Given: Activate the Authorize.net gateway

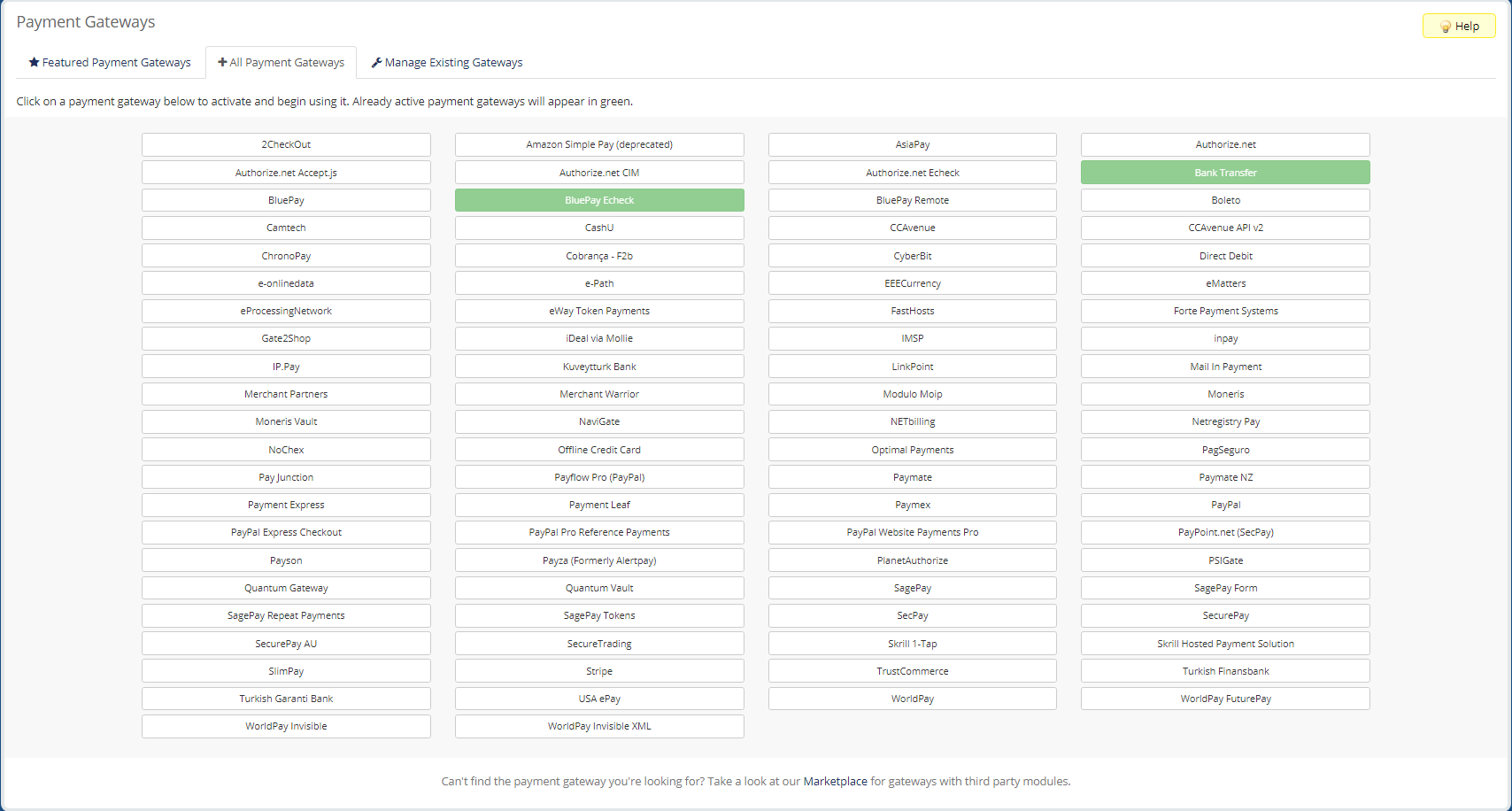Looking at the screenshot, I should click(x=1225, y=144).
